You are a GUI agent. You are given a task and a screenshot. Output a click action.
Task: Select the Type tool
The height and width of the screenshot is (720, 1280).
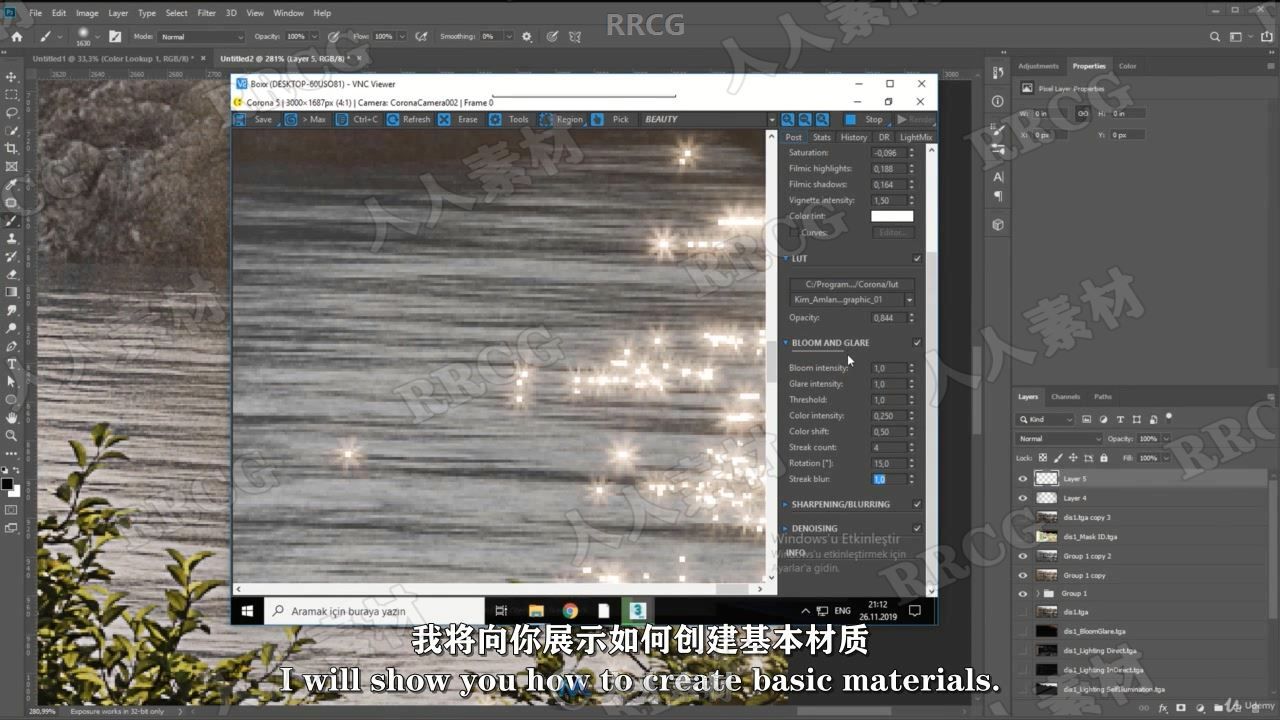pos(11,364)
